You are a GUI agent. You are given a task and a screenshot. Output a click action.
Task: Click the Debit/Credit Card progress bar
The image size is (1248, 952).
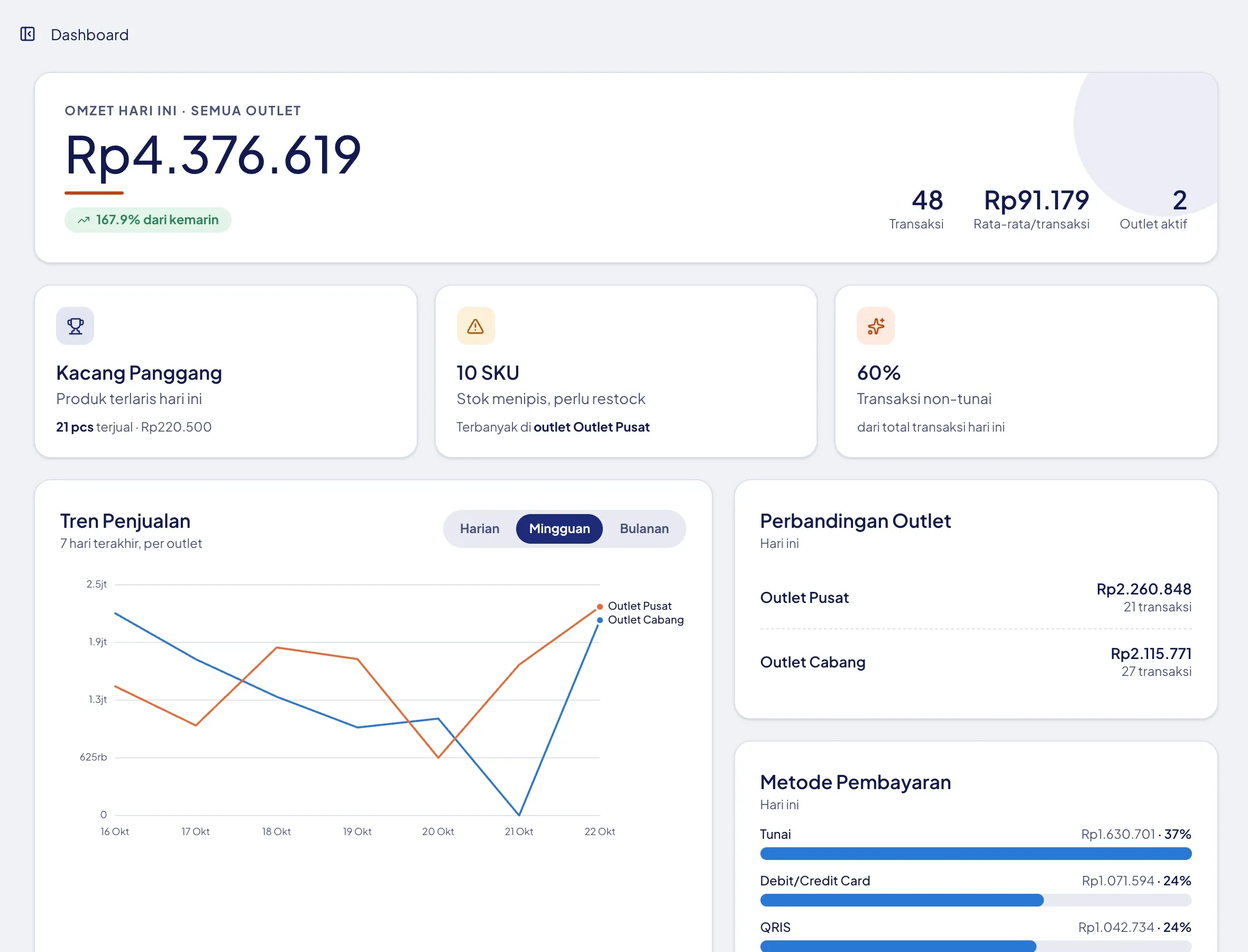(976, 900)
